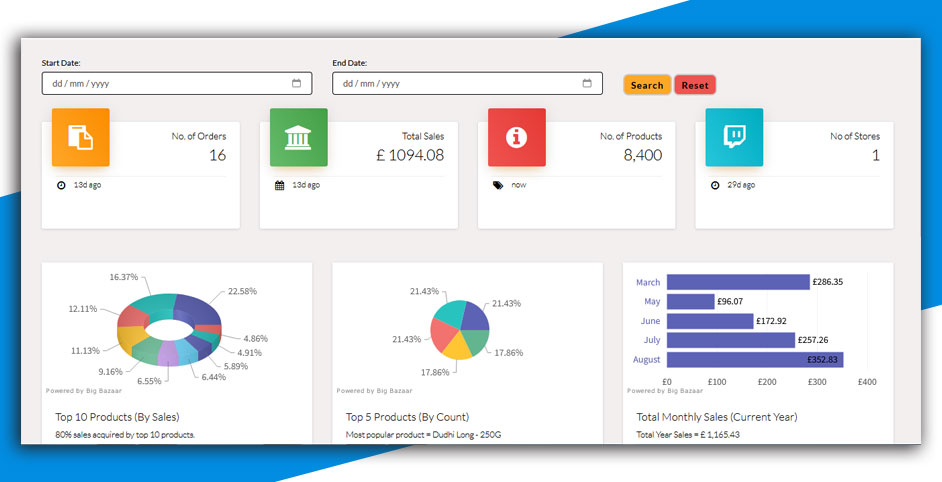The width and height of the screenshot is (942, 482).
Task: Click the red No. of Products info icon
Action: tap(516, 137)
